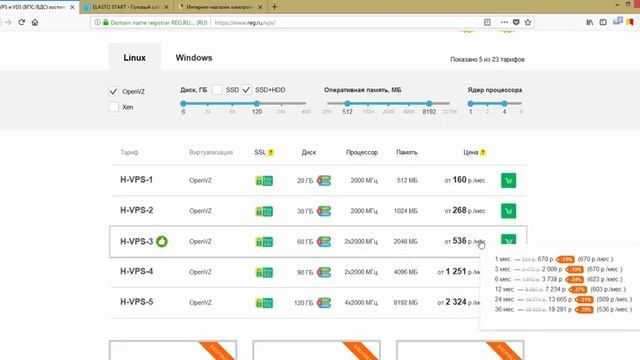640x360 pixels.
Task: Open the SSL column help question mark
Action: pos(271,153)
